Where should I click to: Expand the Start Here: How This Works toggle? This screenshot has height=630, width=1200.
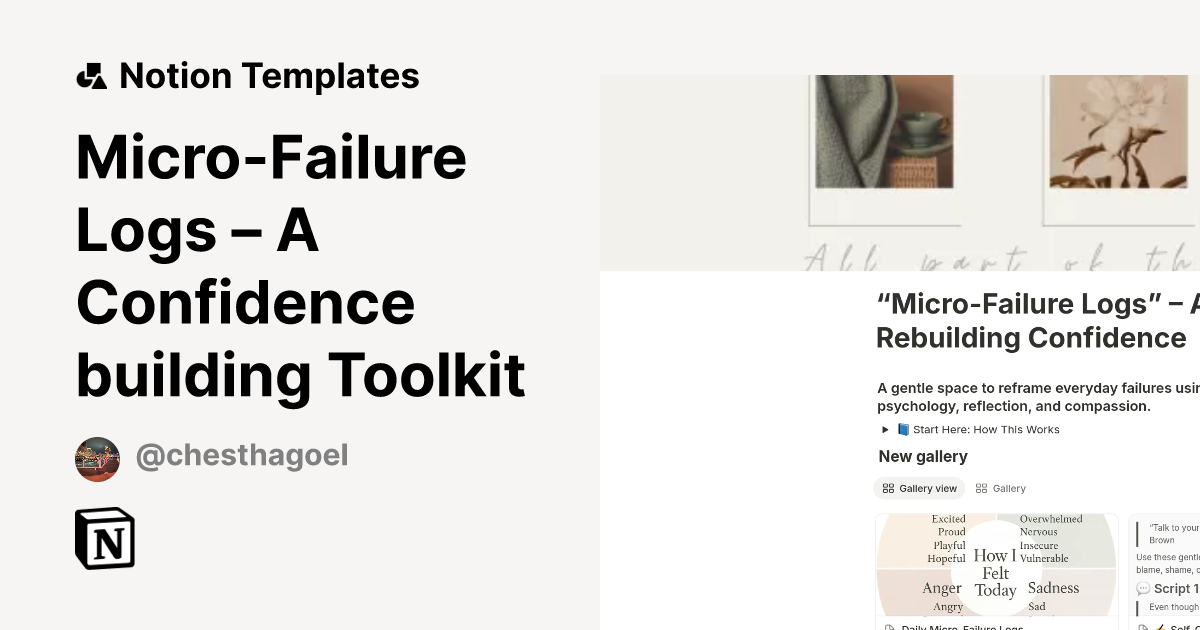pos(884,429)
